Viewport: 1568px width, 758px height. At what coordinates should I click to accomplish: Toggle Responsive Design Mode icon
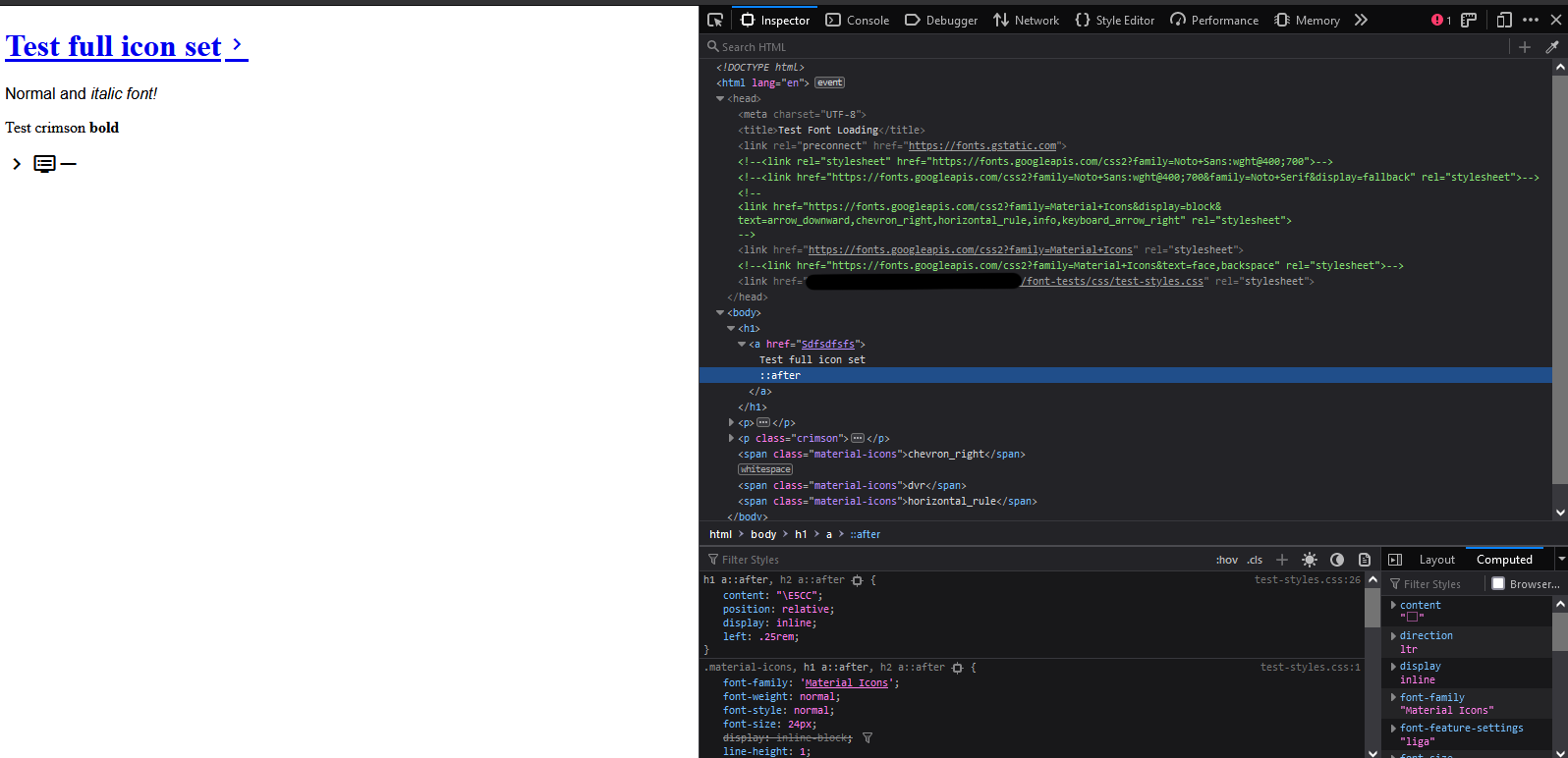(x=1504, y=20)
